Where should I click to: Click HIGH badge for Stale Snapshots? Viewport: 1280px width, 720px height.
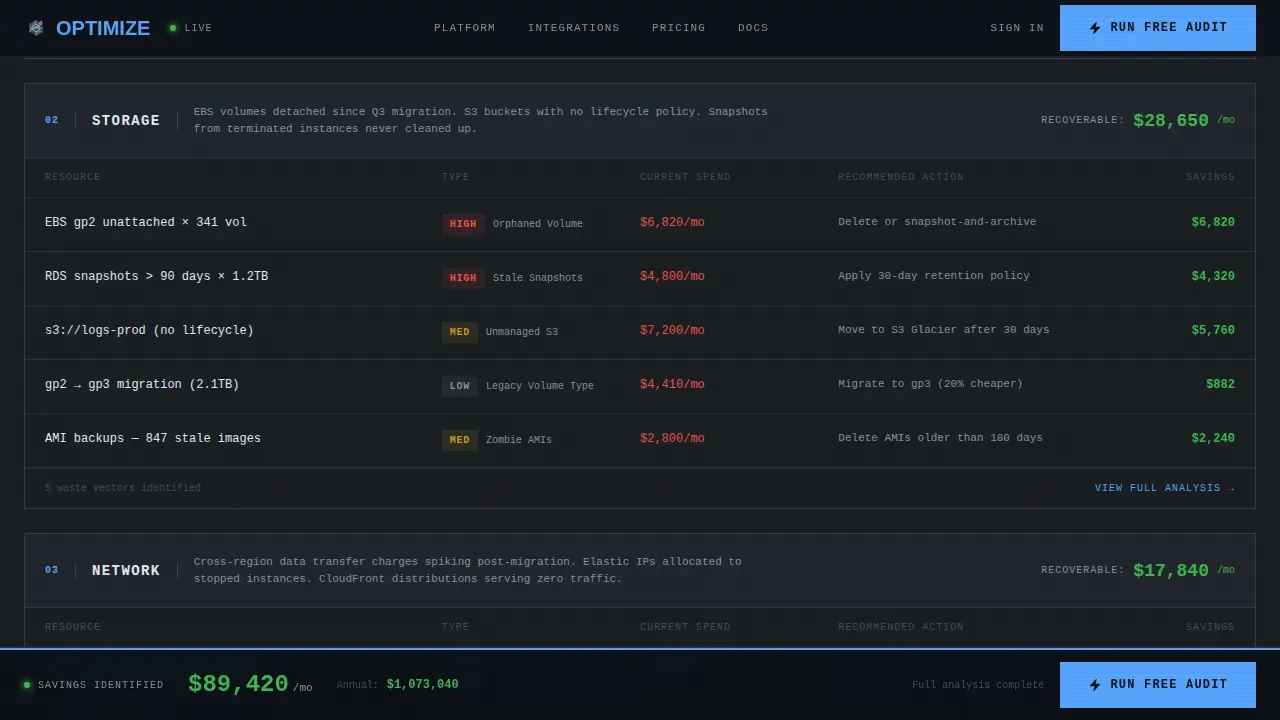[x=463, y=278]
